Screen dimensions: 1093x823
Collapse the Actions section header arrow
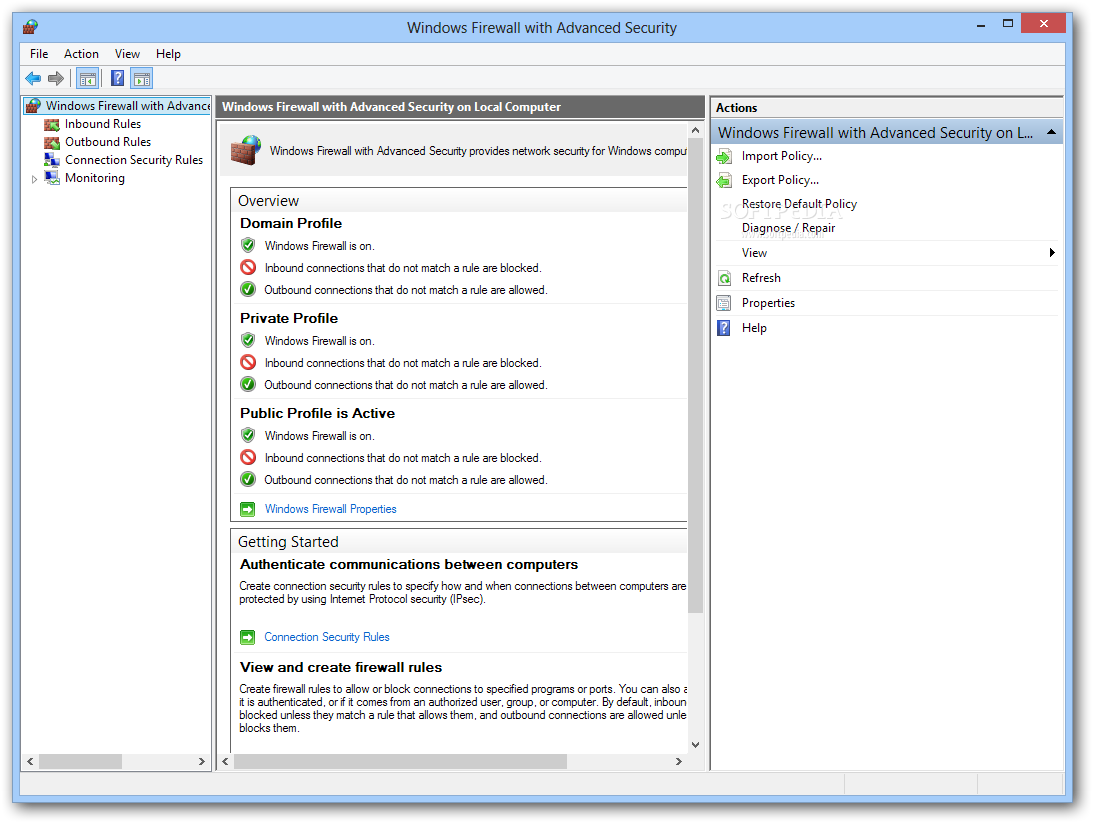pyautogui.click(x=1052, y=132)
